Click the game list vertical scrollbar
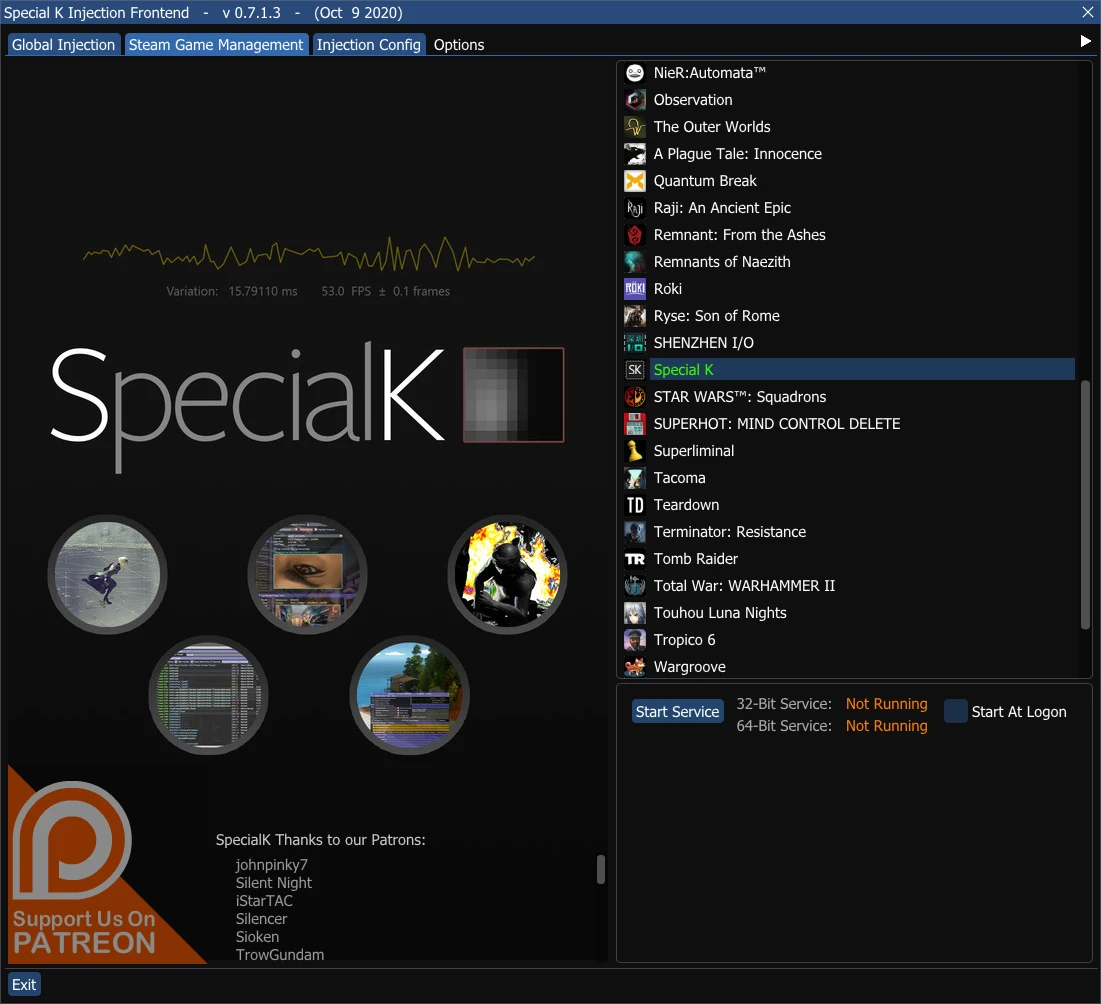This screenshot has width=1101, height=1004. 1085,505
